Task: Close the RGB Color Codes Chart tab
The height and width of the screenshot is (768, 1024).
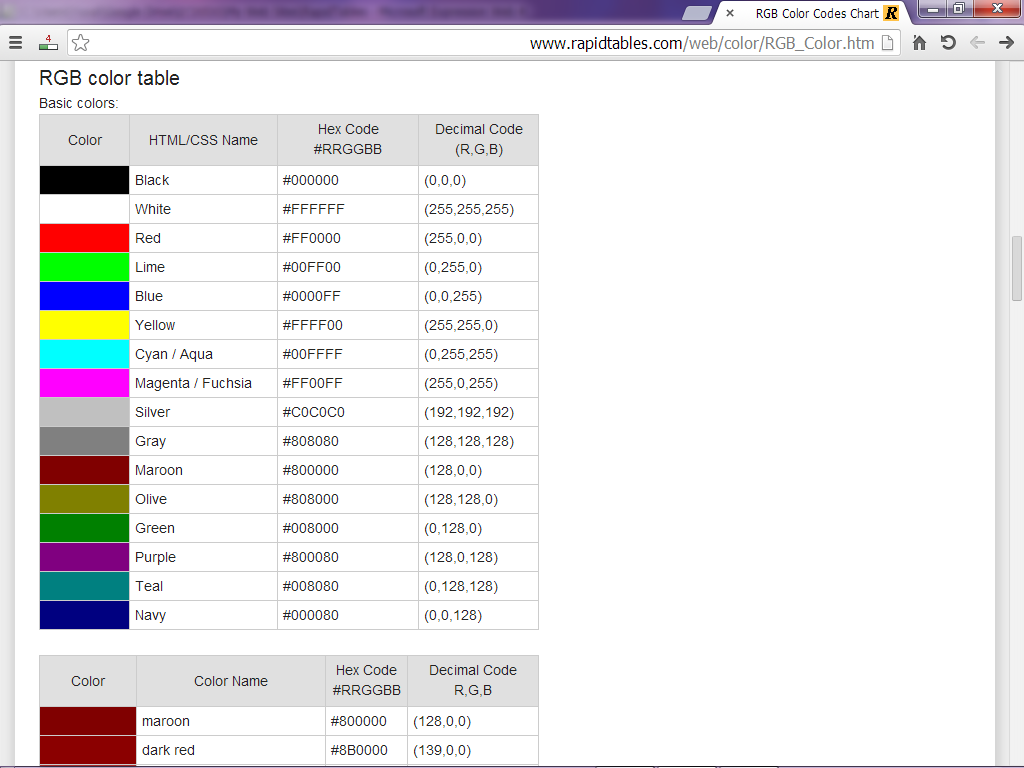Action: point(730,13)
